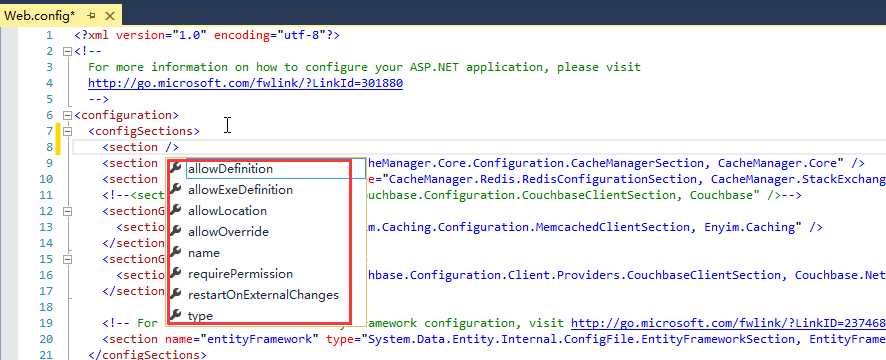Collapse the sectionGroup at line 12
The height and width of the screenshot is (360, 886).
click(x=67, y=211)
